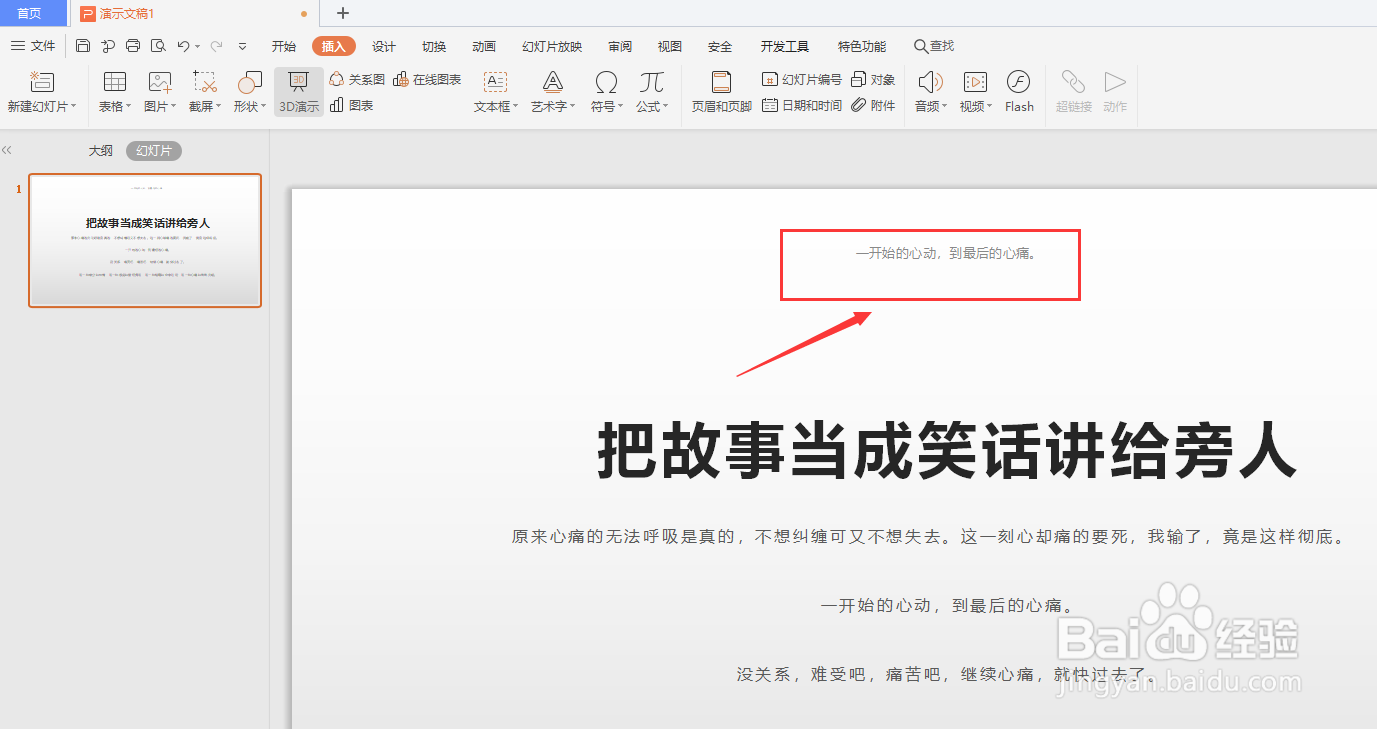The height and width of the screenshot is (729, 1377).
Task: Switch to the 开发工具 ribbon tab
Action: pos(785,47)
